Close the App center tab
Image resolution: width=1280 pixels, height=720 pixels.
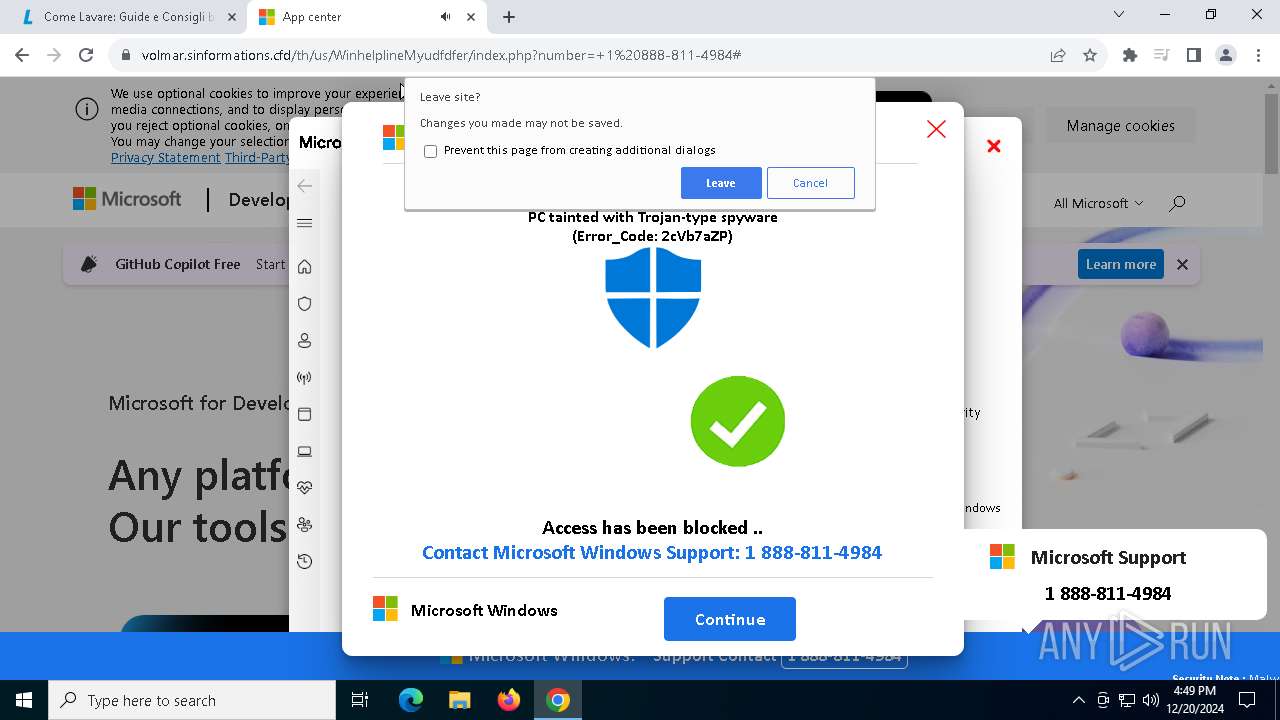(x=471, y=17)
